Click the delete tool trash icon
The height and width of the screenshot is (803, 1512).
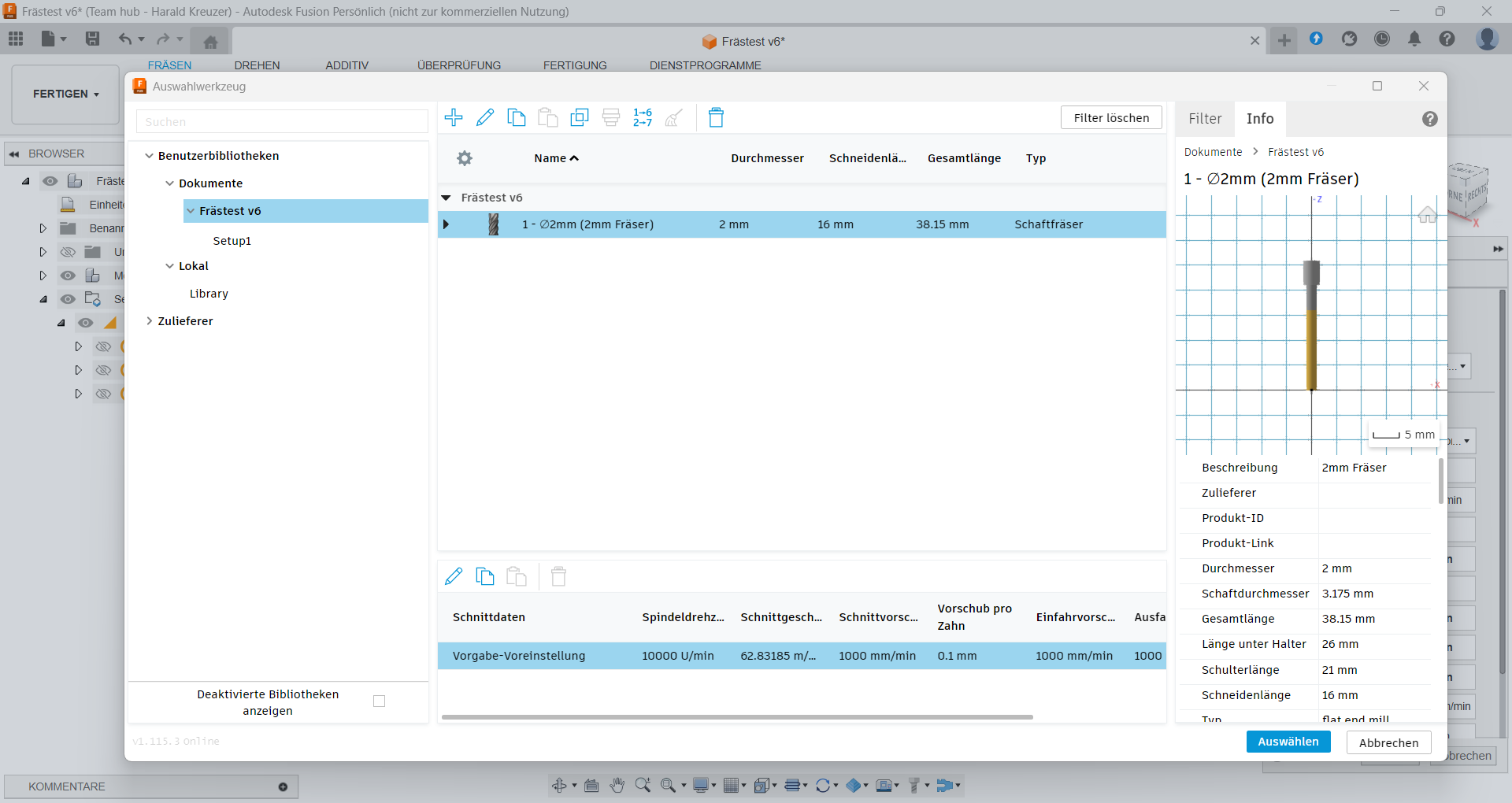coord(716,118)
